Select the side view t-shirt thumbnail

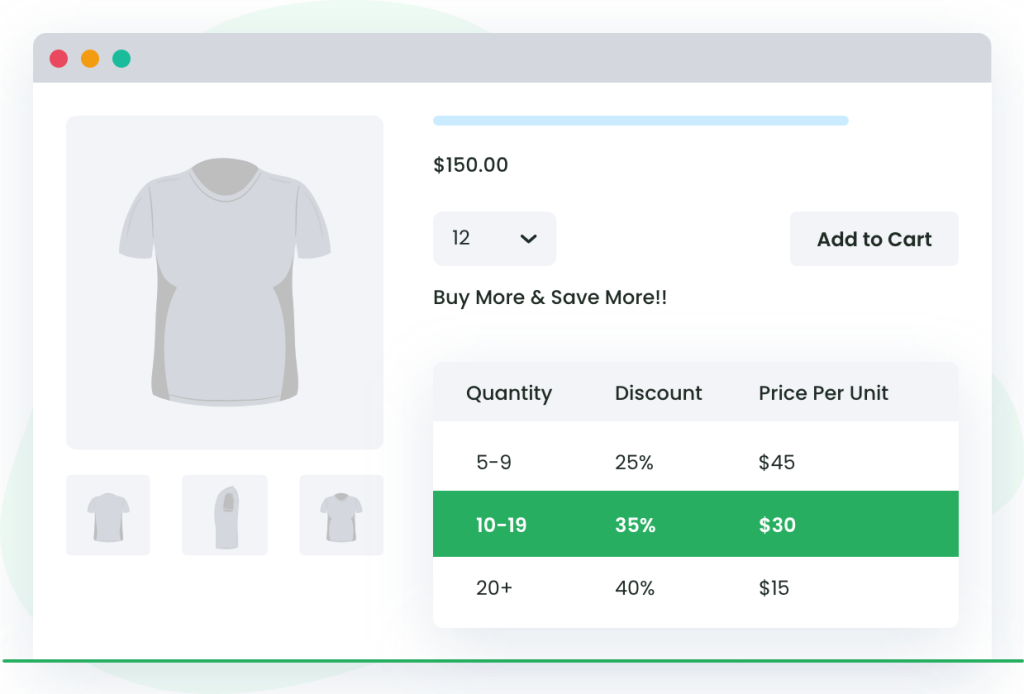tap(225, 515)
